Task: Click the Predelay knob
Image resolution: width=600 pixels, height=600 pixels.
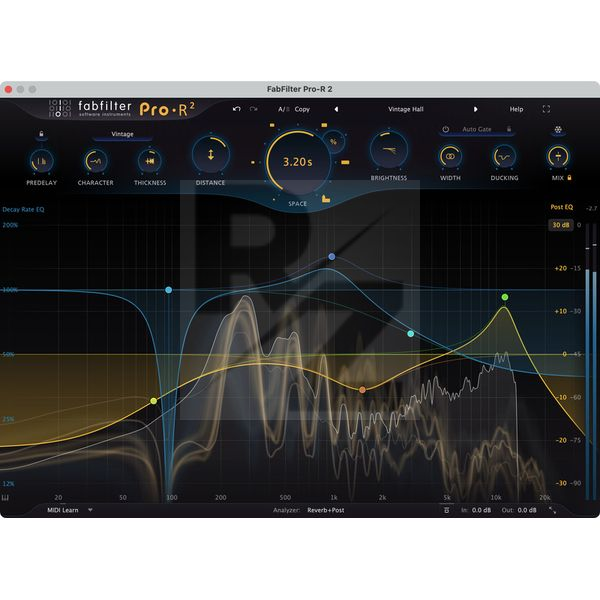Action: (41, 161)
